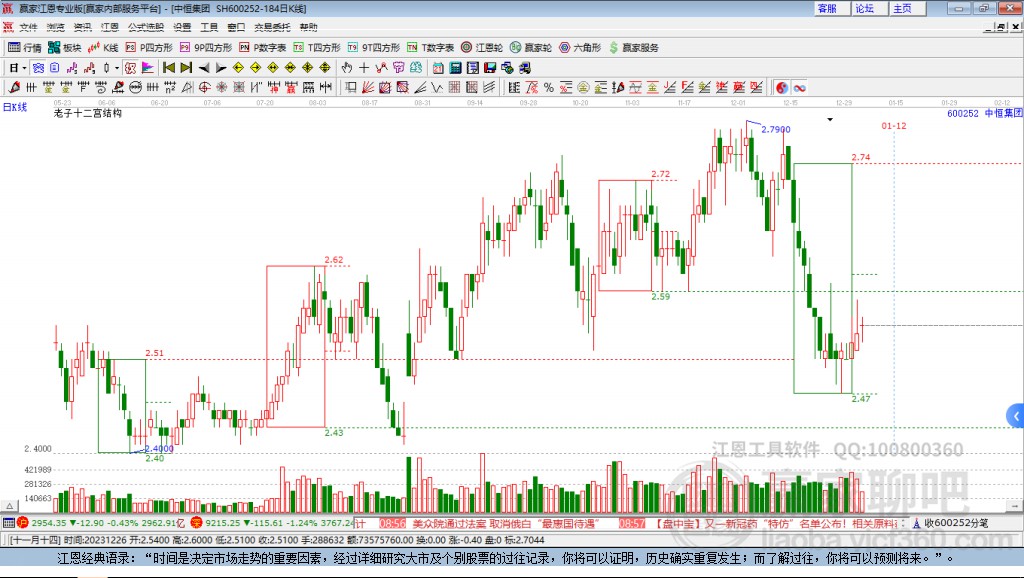Open the 浏览 menu
Viewport: 1024px width, 578px height.
(56, 27)
